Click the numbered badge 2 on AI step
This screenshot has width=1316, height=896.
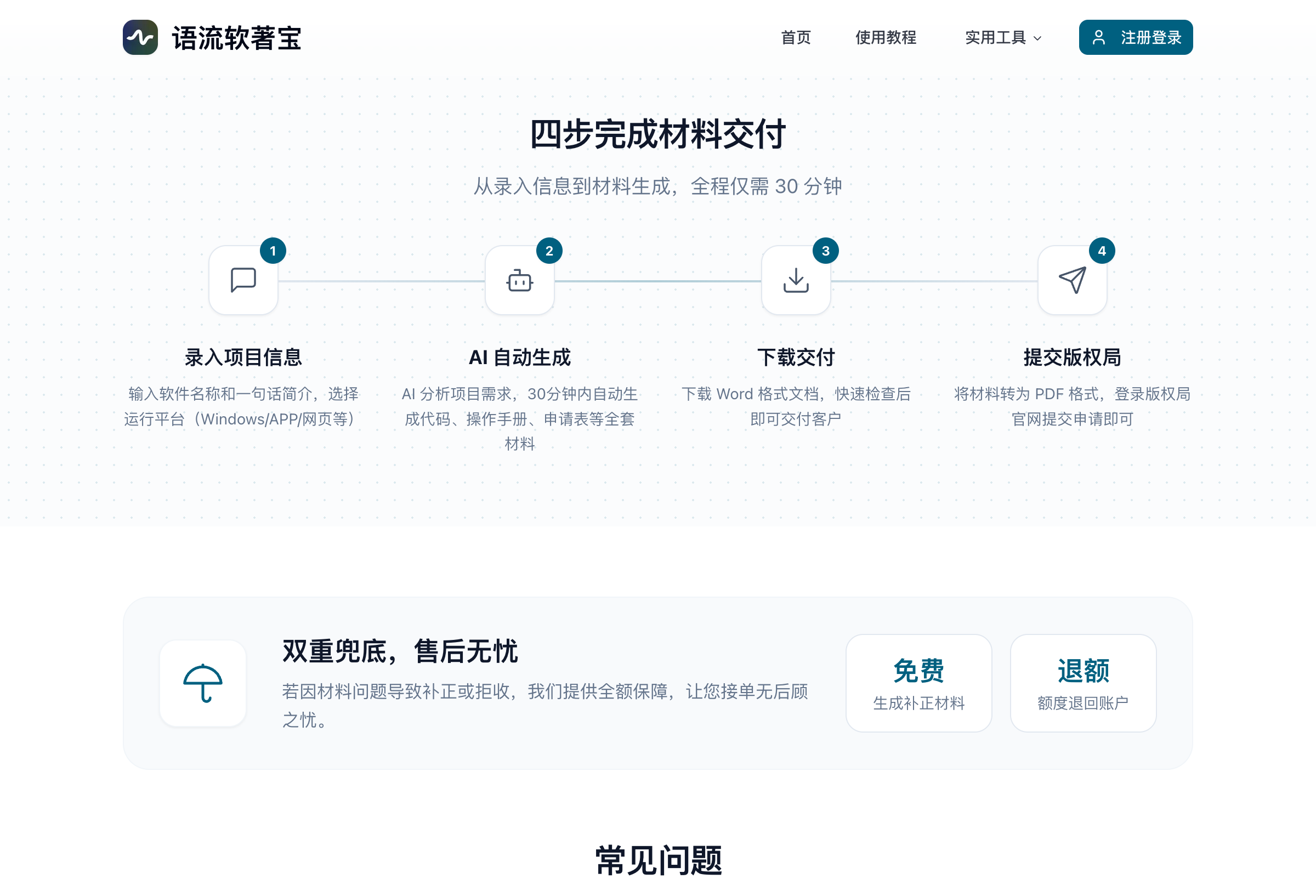click(x=550, y=251)
